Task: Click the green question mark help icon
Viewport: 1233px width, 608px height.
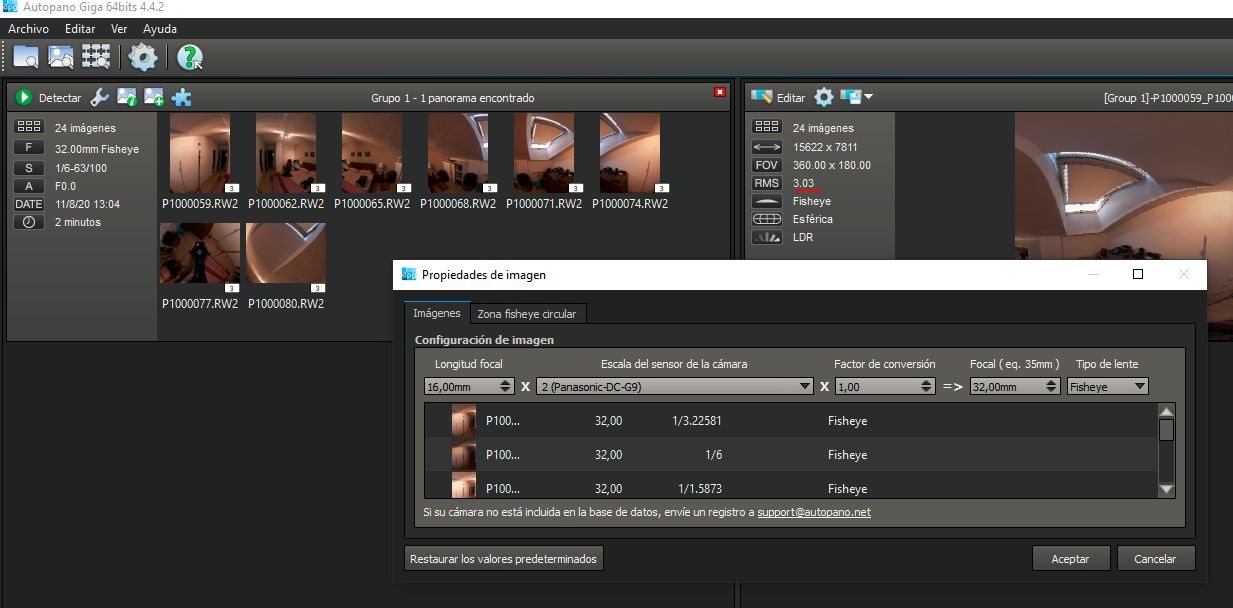Action: point(189,57)
